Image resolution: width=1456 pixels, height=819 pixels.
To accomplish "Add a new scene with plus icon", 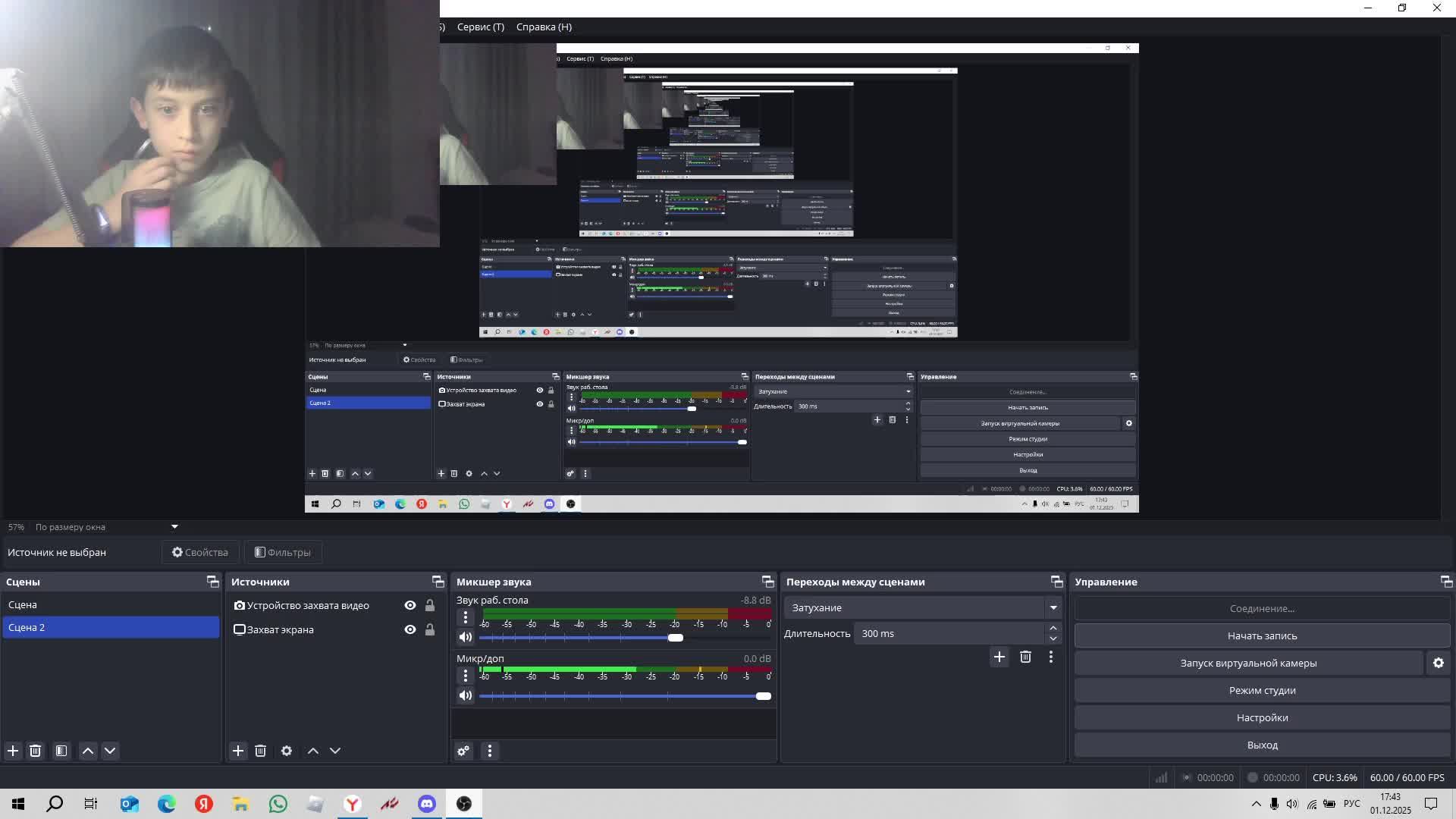I will (x=13, y=751).
